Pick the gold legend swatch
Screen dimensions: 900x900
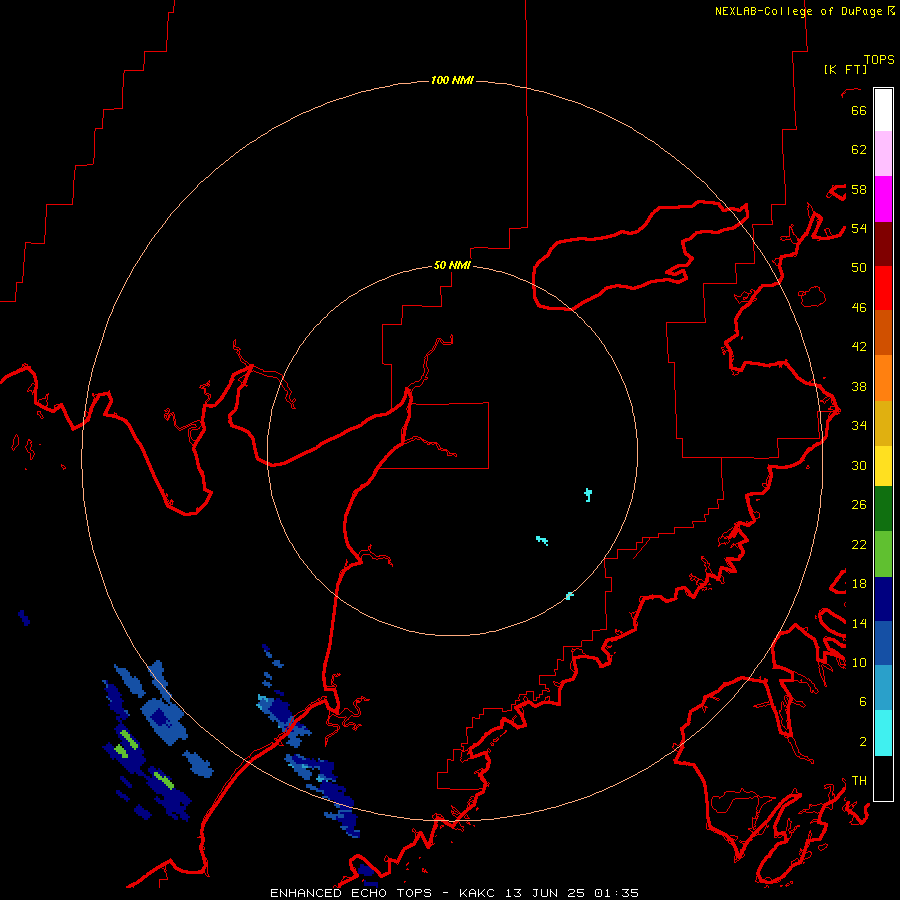[x=883, y=423]
